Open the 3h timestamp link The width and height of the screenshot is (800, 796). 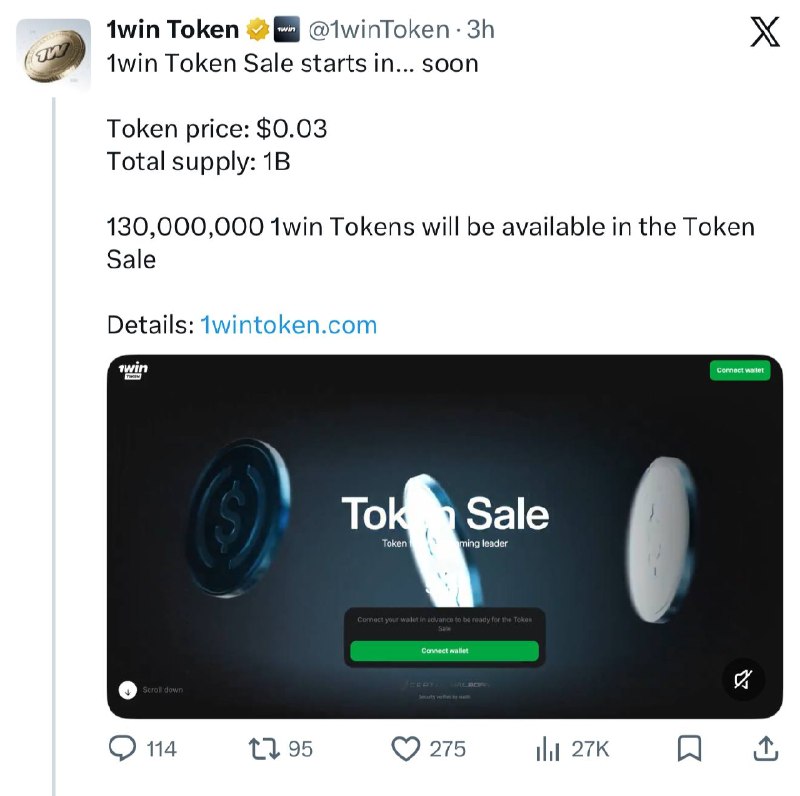[481, 30]
